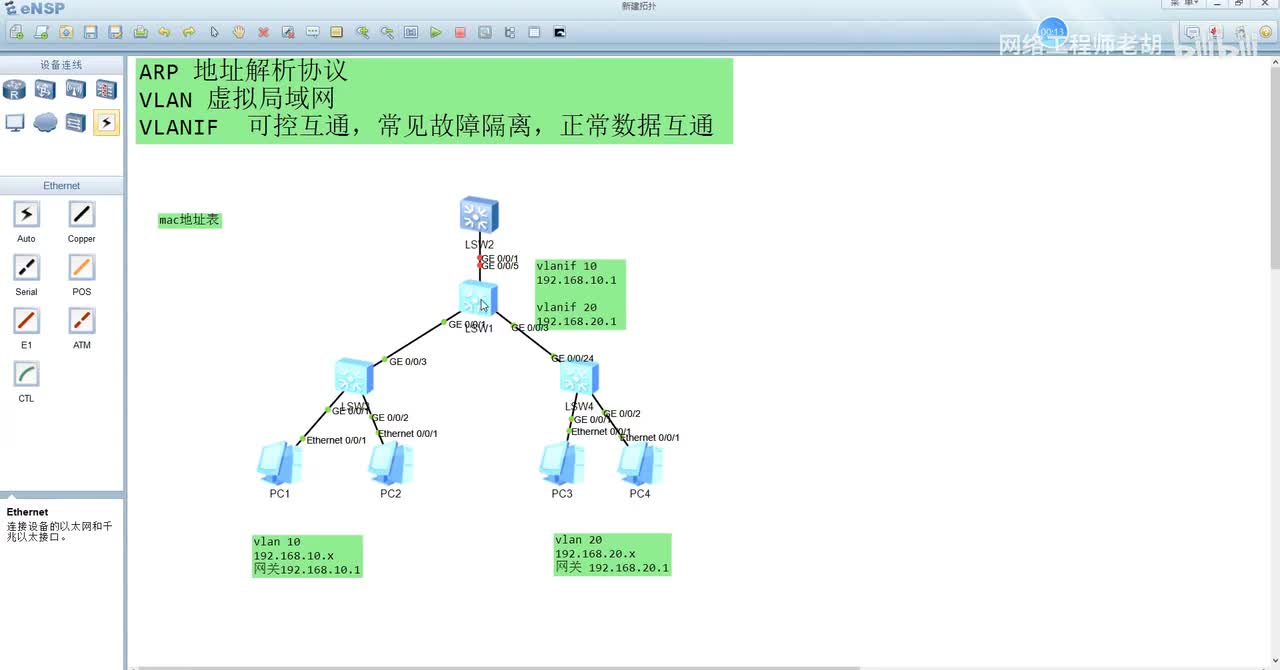Image resolution: width=1280 pixels, height=670 pixels.
Task: Choose the Serial cable type
Action: coord(26,267)
